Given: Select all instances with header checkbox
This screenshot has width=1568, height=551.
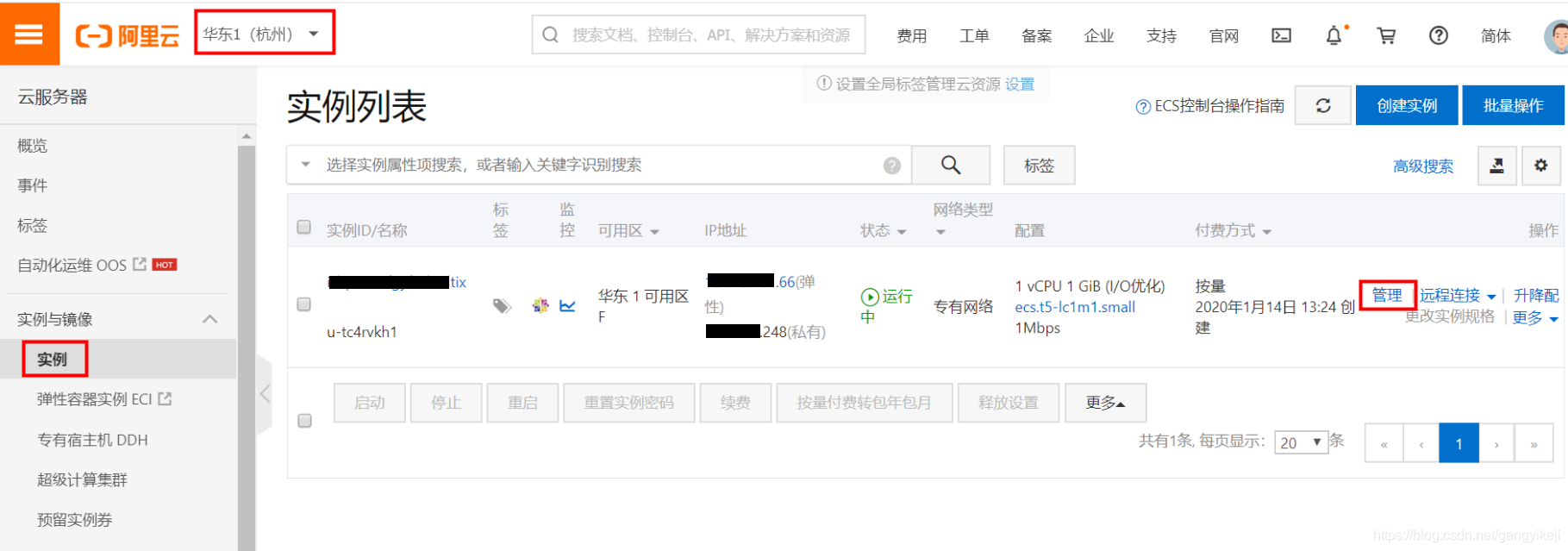Looking at the screenshot, I should coord(303,227).
